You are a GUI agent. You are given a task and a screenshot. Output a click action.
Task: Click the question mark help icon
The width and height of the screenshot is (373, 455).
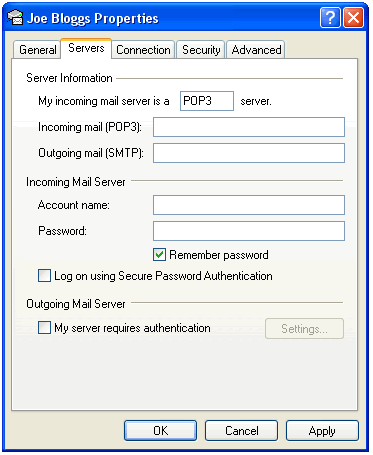point(330,18)
